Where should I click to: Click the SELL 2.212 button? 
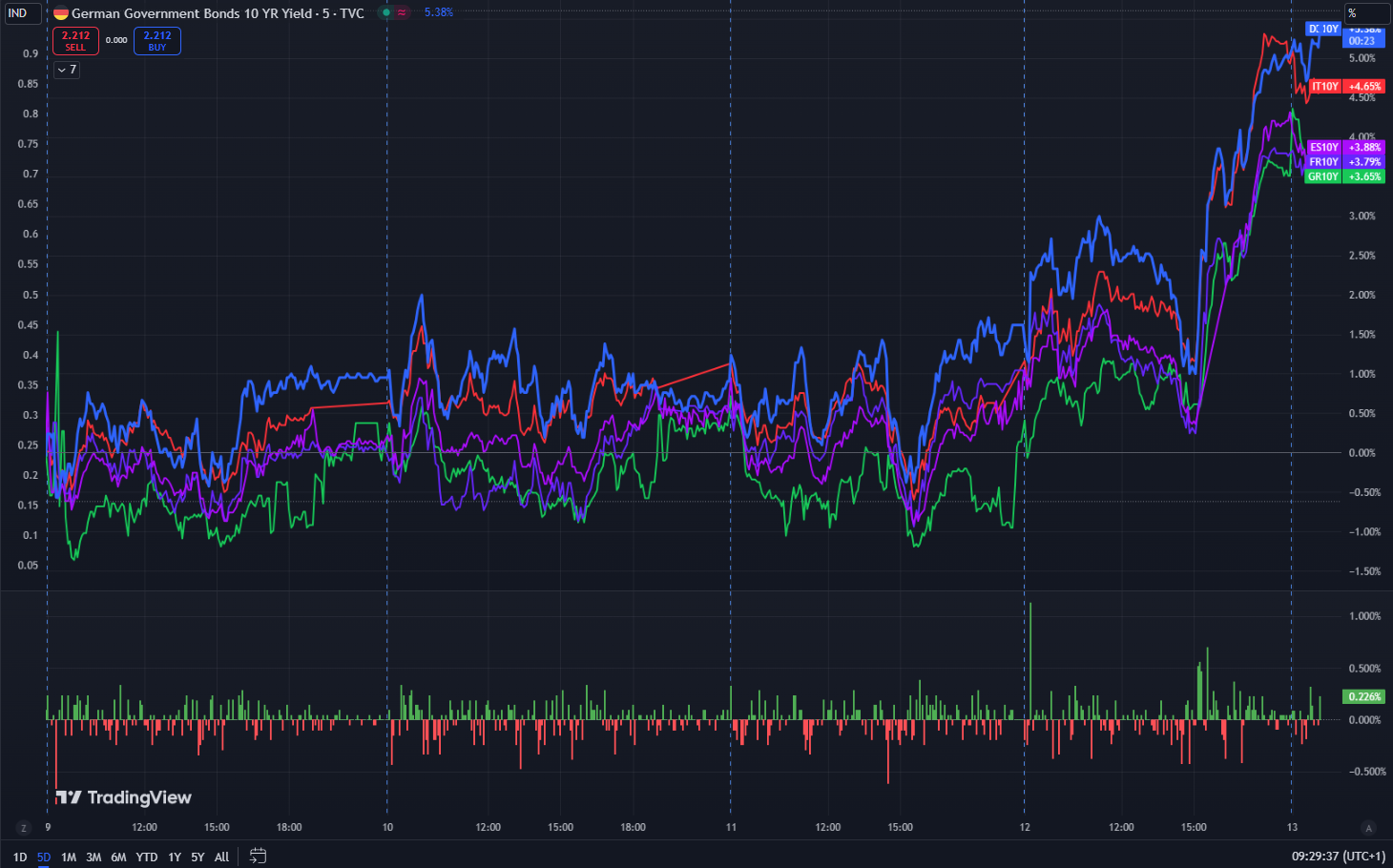click(x=75, y=41)
